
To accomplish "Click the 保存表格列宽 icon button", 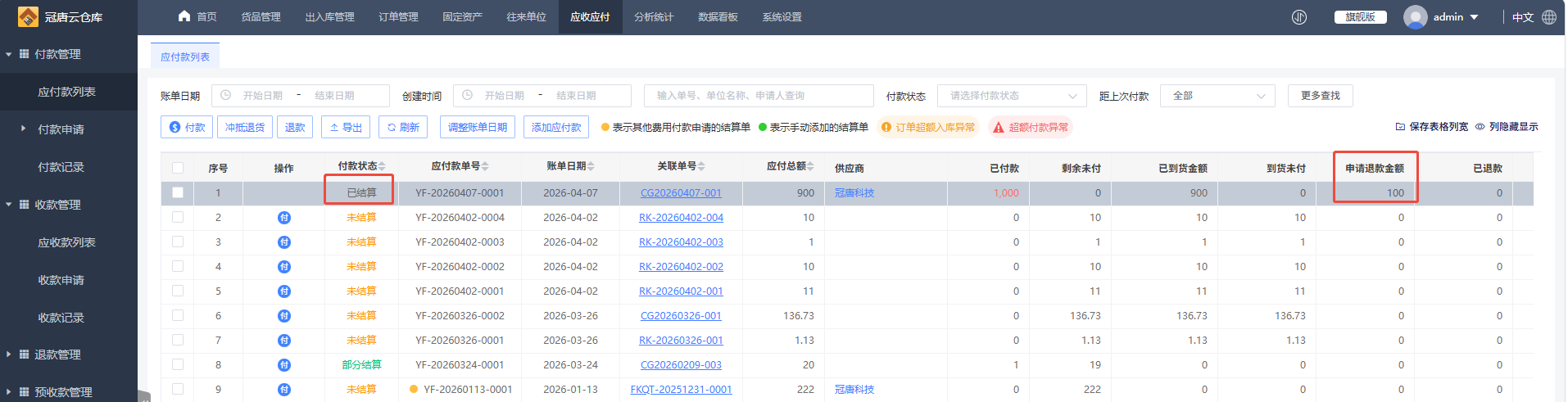I will pyautogui.click(x=1400, y=127).
